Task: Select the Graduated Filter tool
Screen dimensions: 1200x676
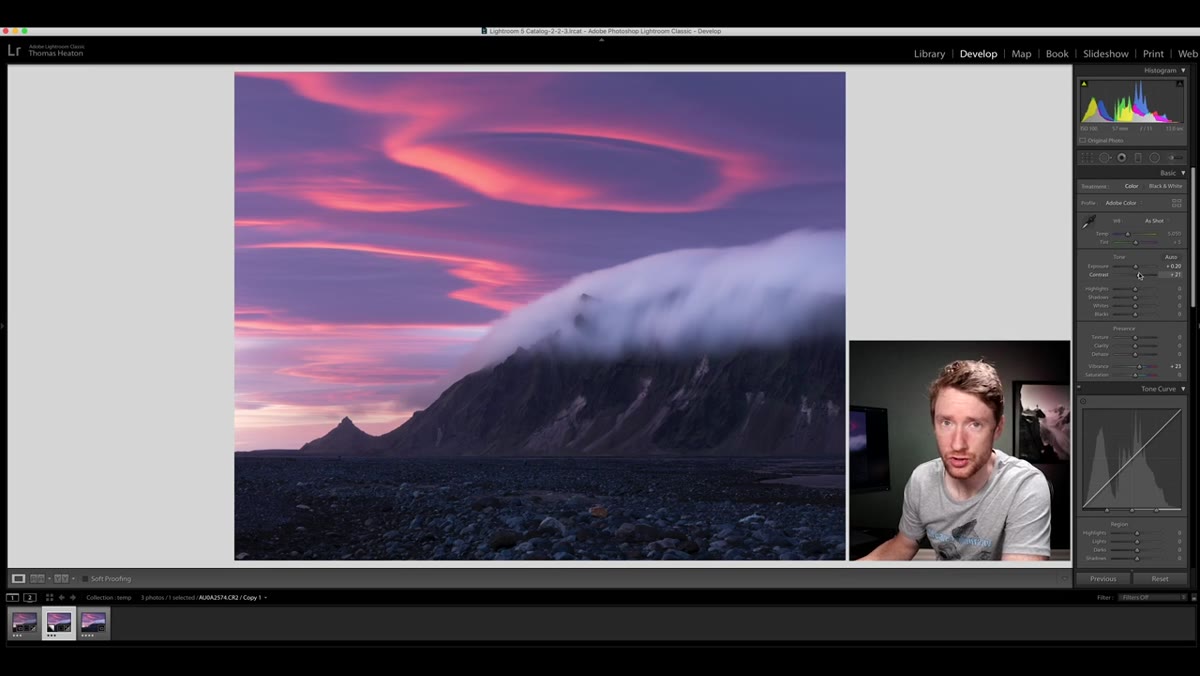Action: pyautogui.click(x=1138, y=157)
